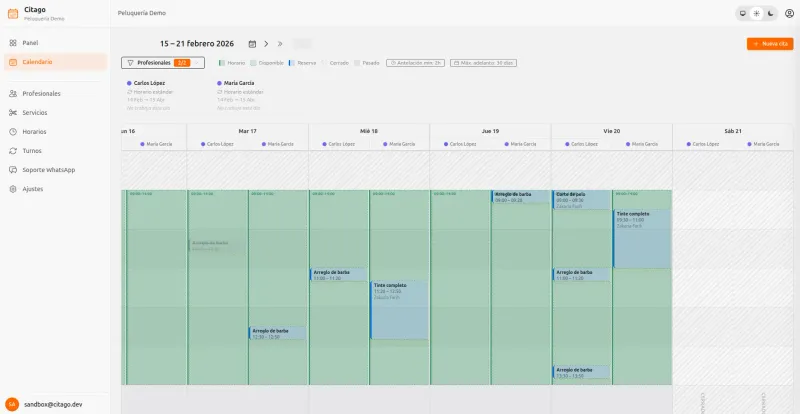
Task: Open Ajustes settings in sidebar
Action: point(32,188)
